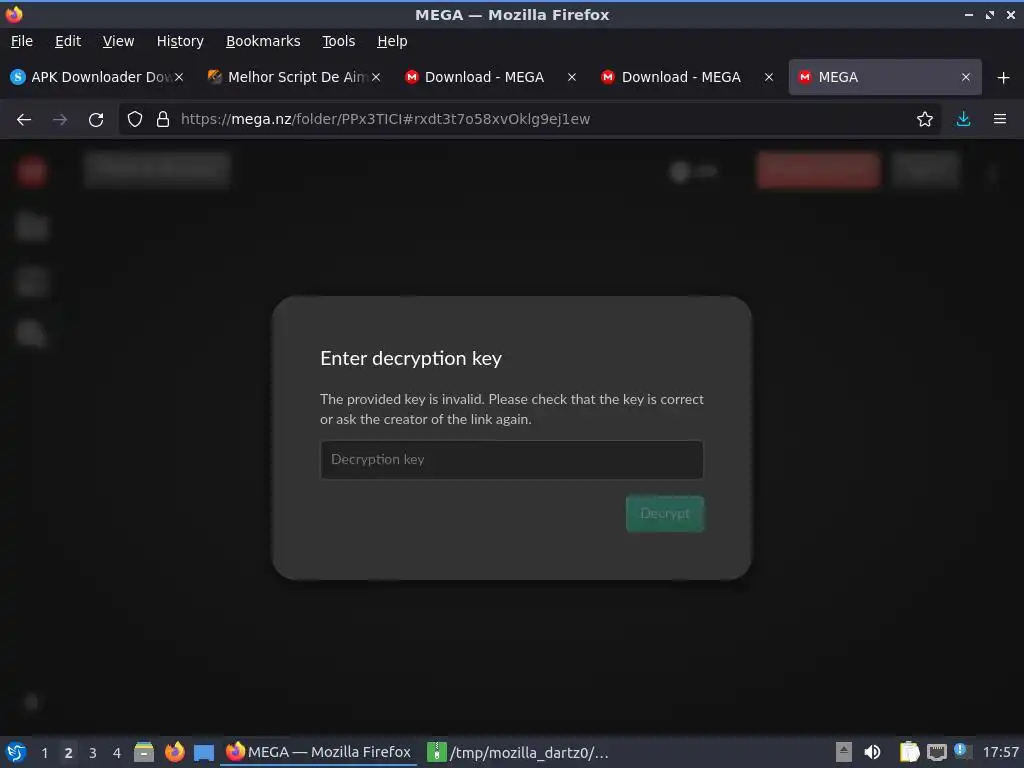
Task: Maximize the Firefox window
Action: (x=990, y=14)
